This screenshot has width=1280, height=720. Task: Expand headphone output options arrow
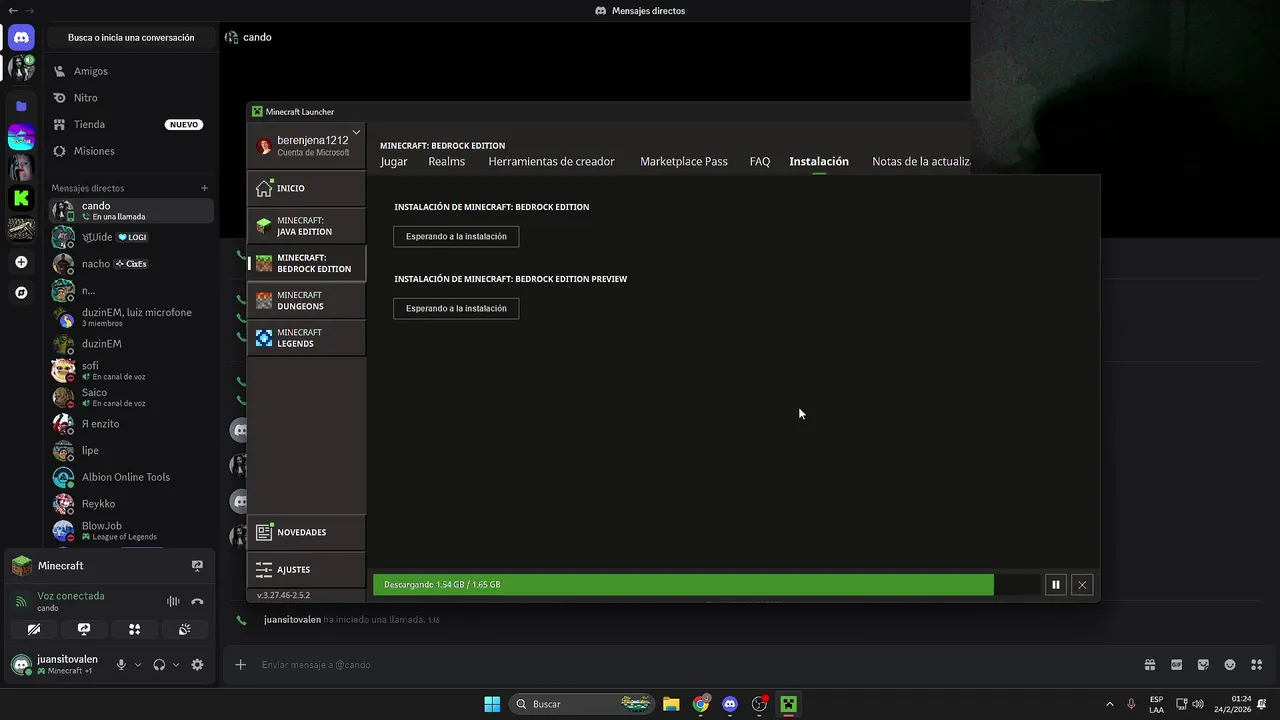[x=176, y=665]
